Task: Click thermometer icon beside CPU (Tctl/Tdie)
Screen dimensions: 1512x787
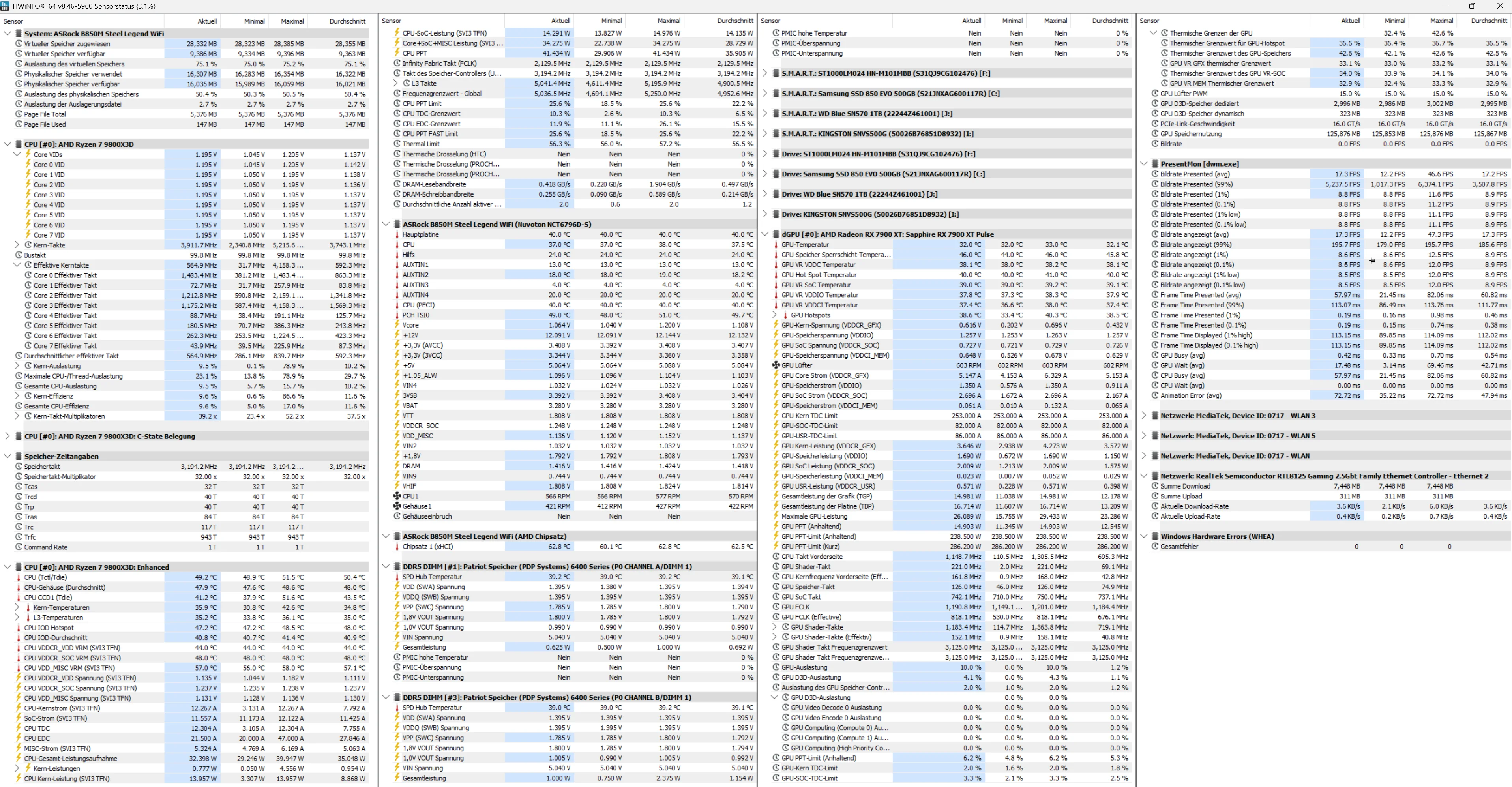Action: click(18, 577)
